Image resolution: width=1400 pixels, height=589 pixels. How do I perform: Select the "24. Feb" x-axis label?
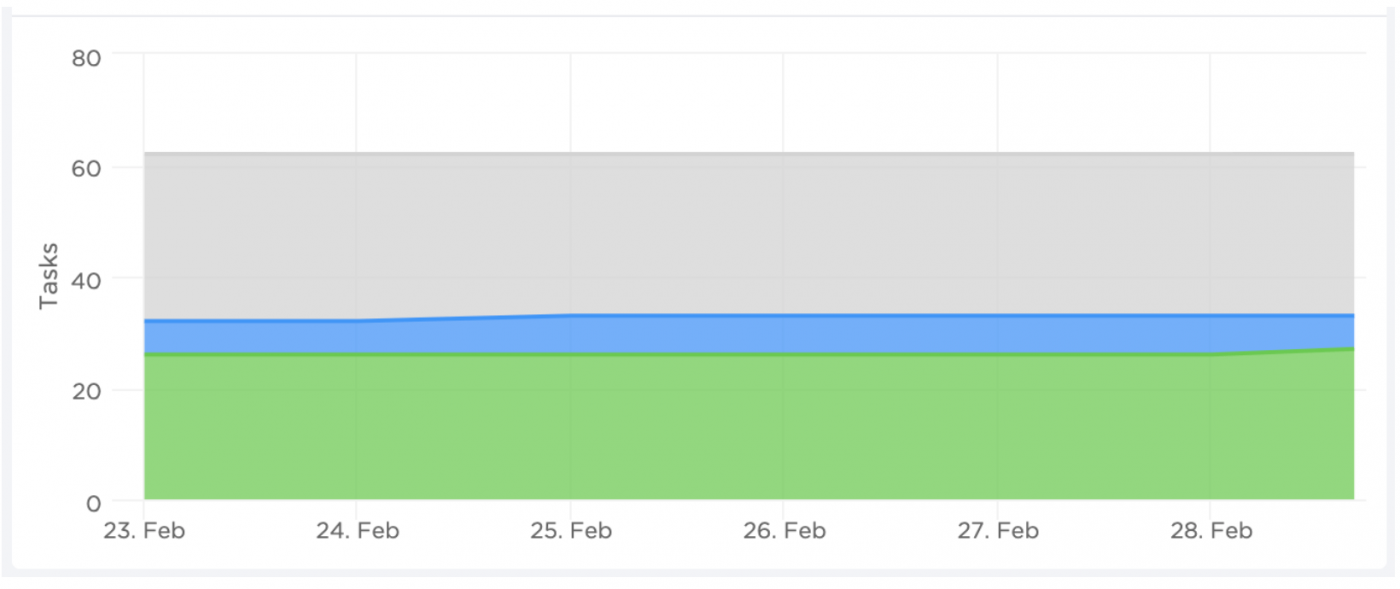pos(357,531)
